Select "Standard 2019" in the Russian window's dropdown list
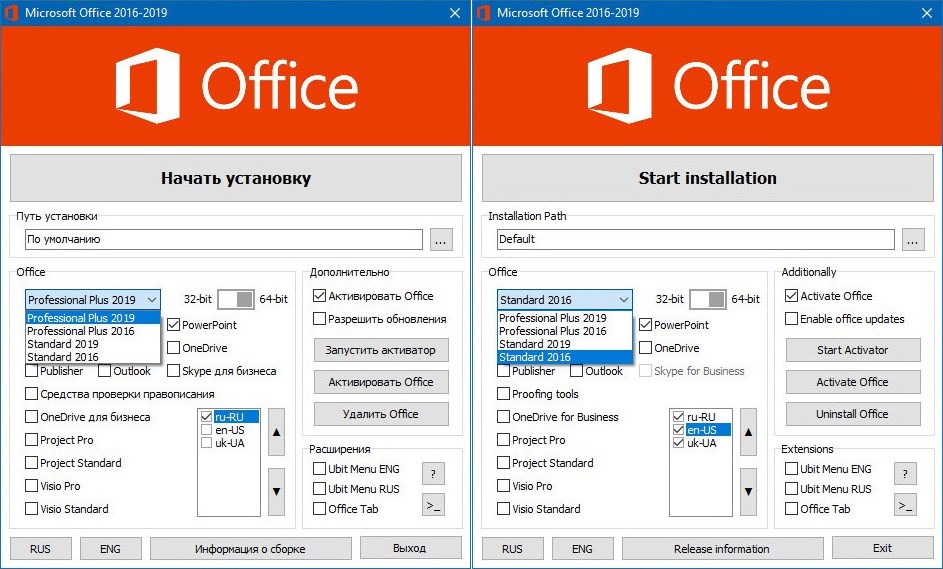 pyautogui.click(x=63, y=344)
